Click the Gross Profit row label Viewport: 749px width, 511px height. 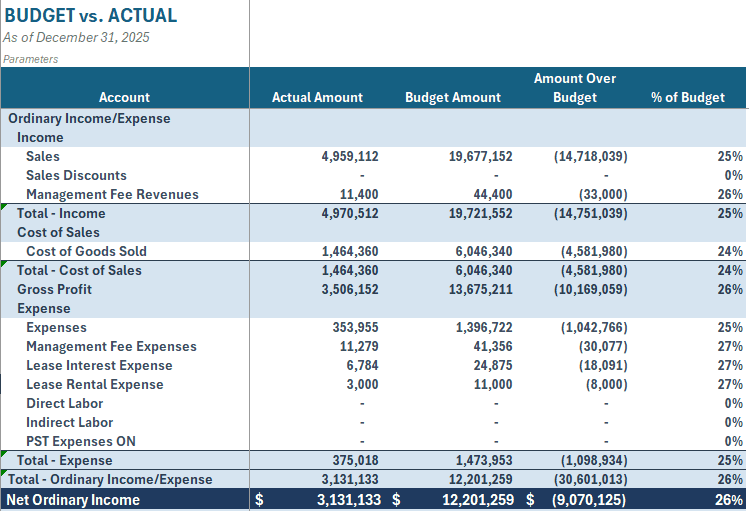(54, 289)
